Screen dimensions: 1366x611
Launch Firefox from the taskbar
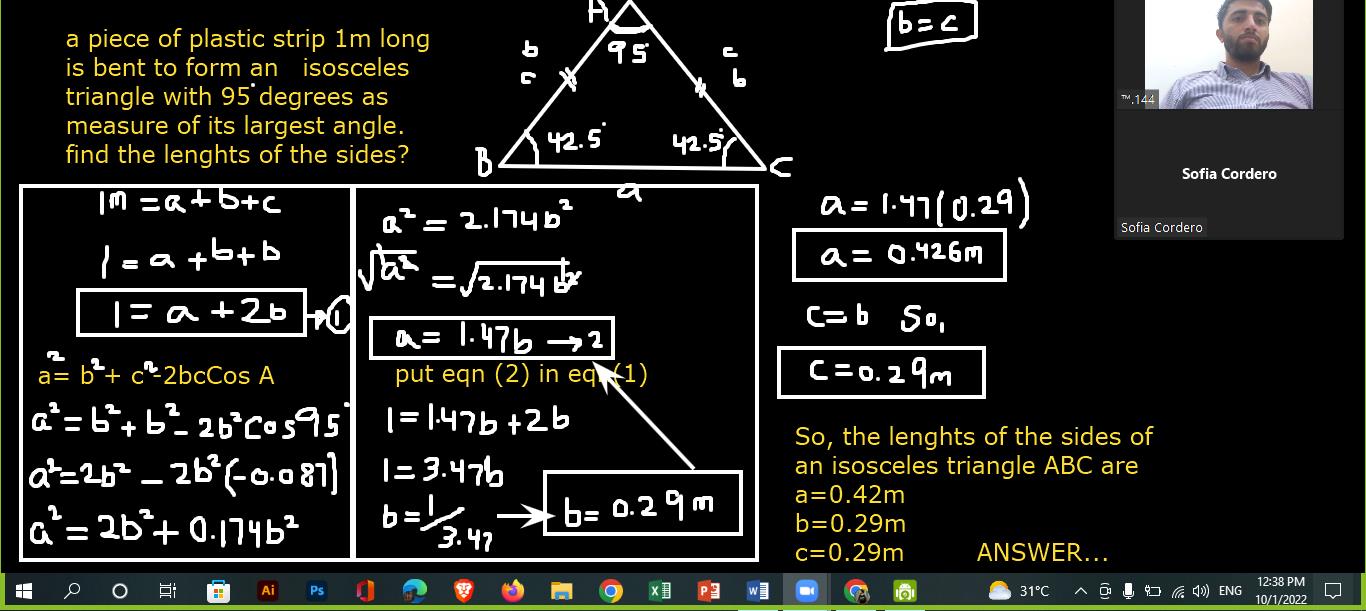512,591
